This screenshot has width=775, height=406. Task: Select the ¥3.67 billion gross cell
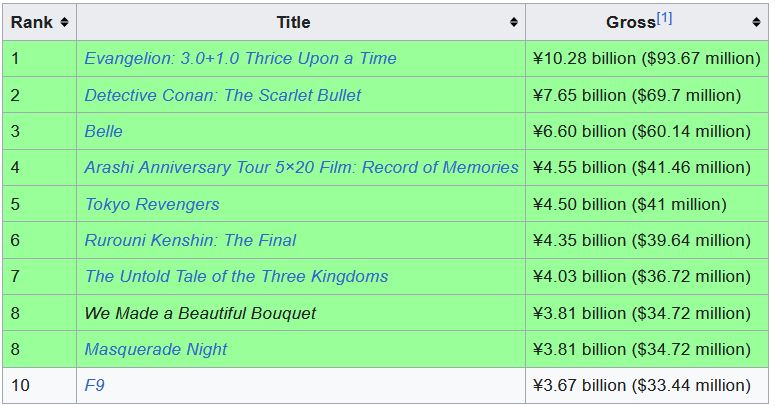click(x=647, y=385)
